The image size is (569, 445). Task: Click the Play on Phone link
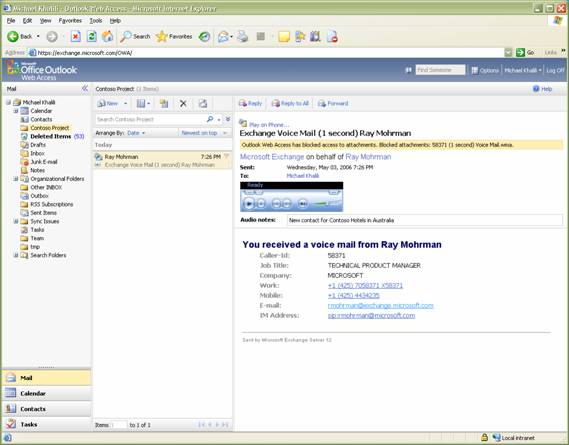269,124
